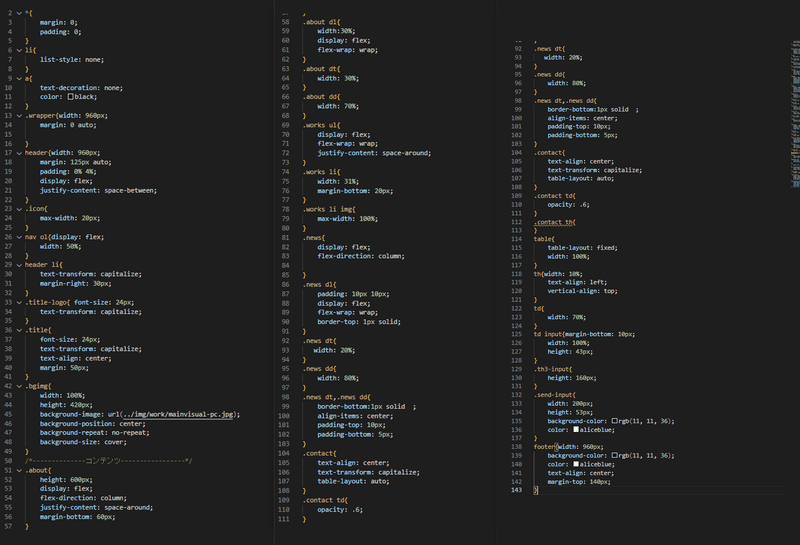Click 'th{width: 10%;' selector line
The image size is (800, 545).
click(558, 274)
